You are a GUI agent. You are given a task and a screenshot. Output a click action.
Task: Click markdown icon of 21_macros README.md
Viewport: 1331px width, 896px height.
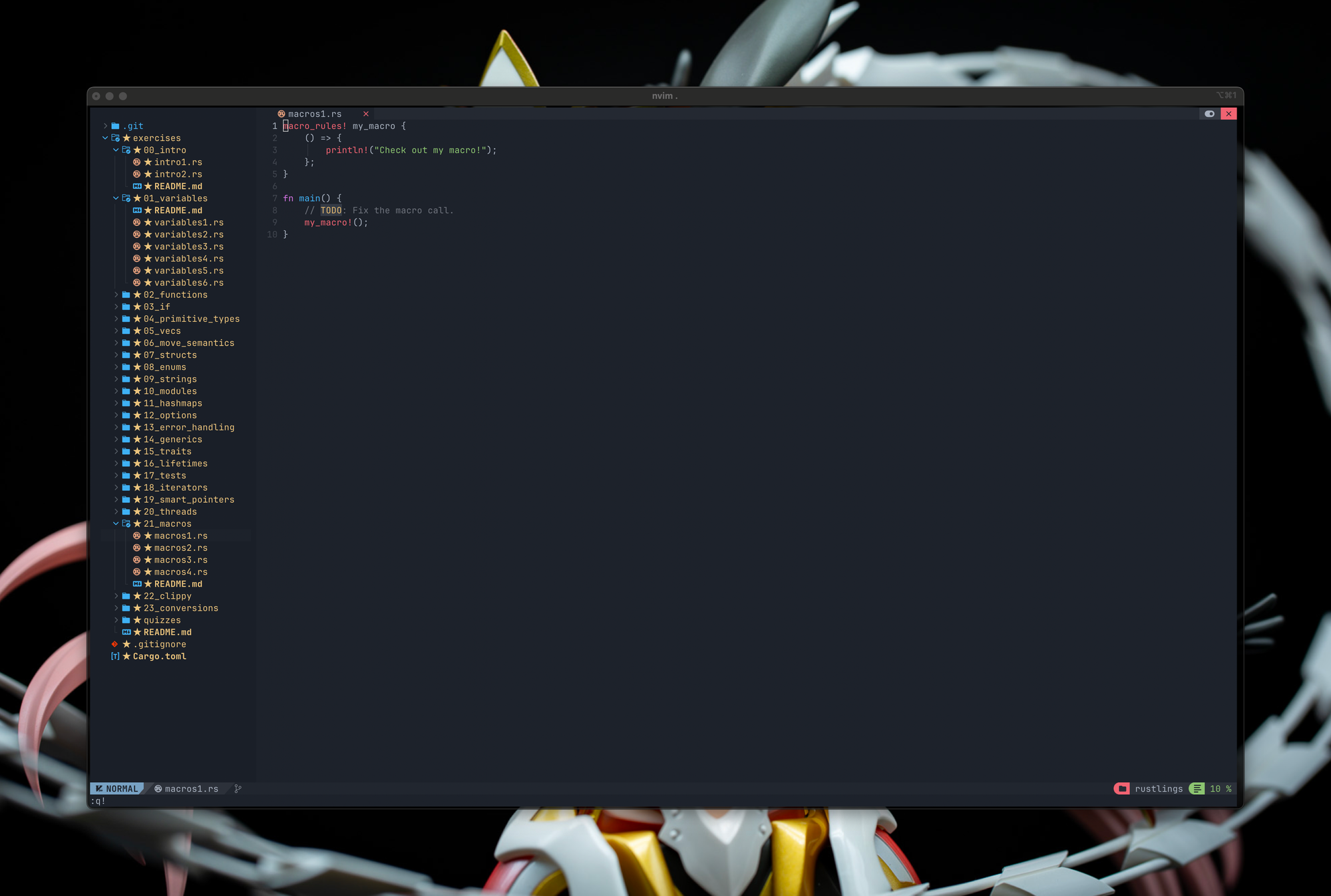(137, 584)
